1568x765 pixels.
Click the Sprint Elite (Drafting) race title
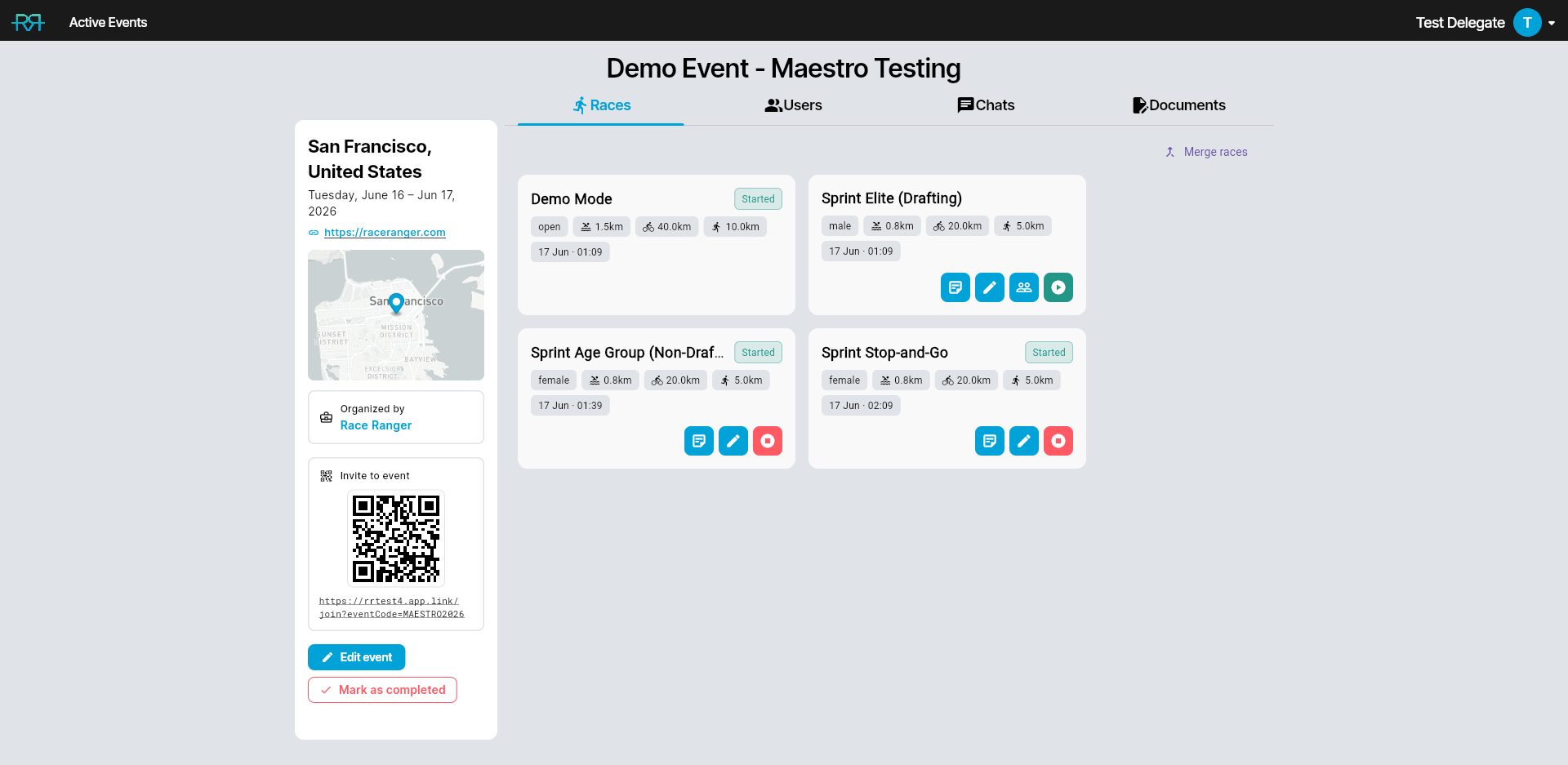(x=892, y=198)
